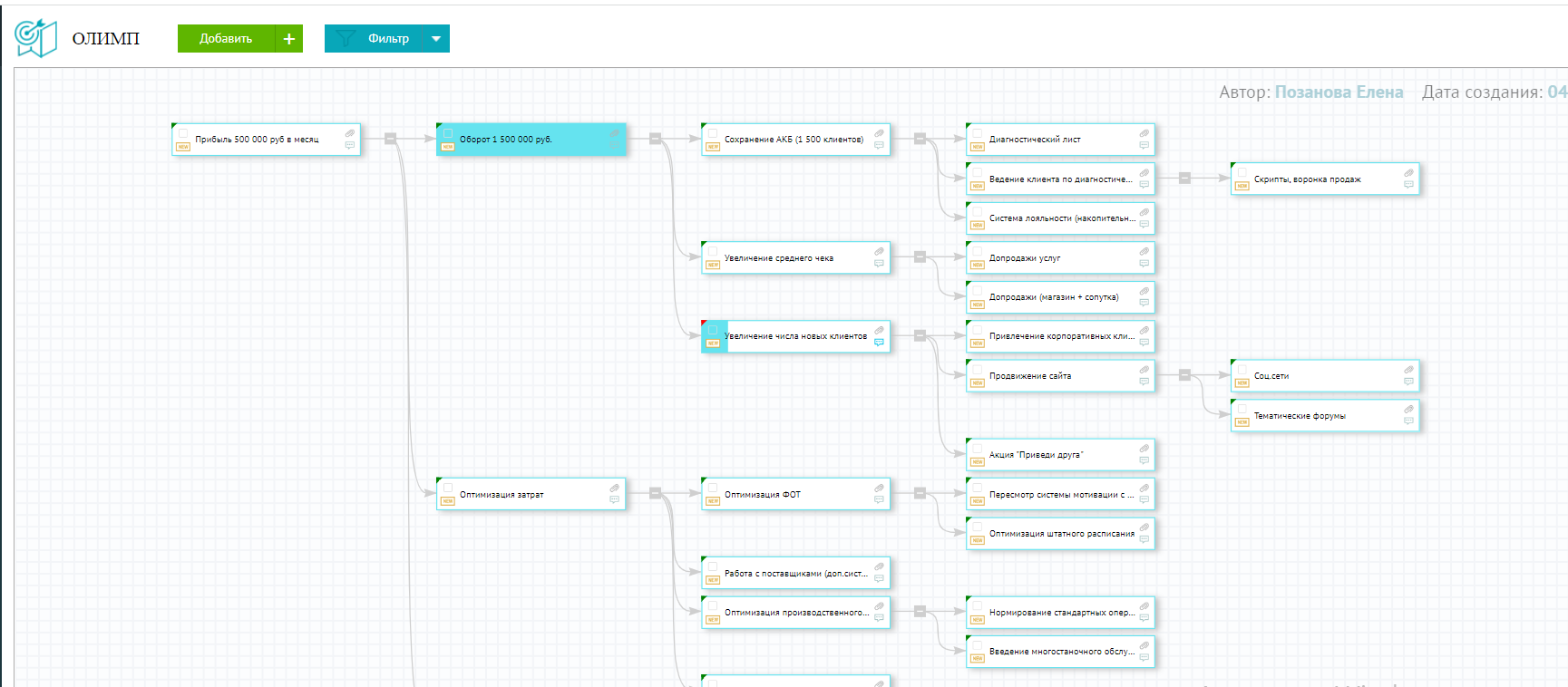The image size is (1568, 687).
Task: Click attachment icon on 'Акция "Приведи друга"'
Action: (1144, 449)
